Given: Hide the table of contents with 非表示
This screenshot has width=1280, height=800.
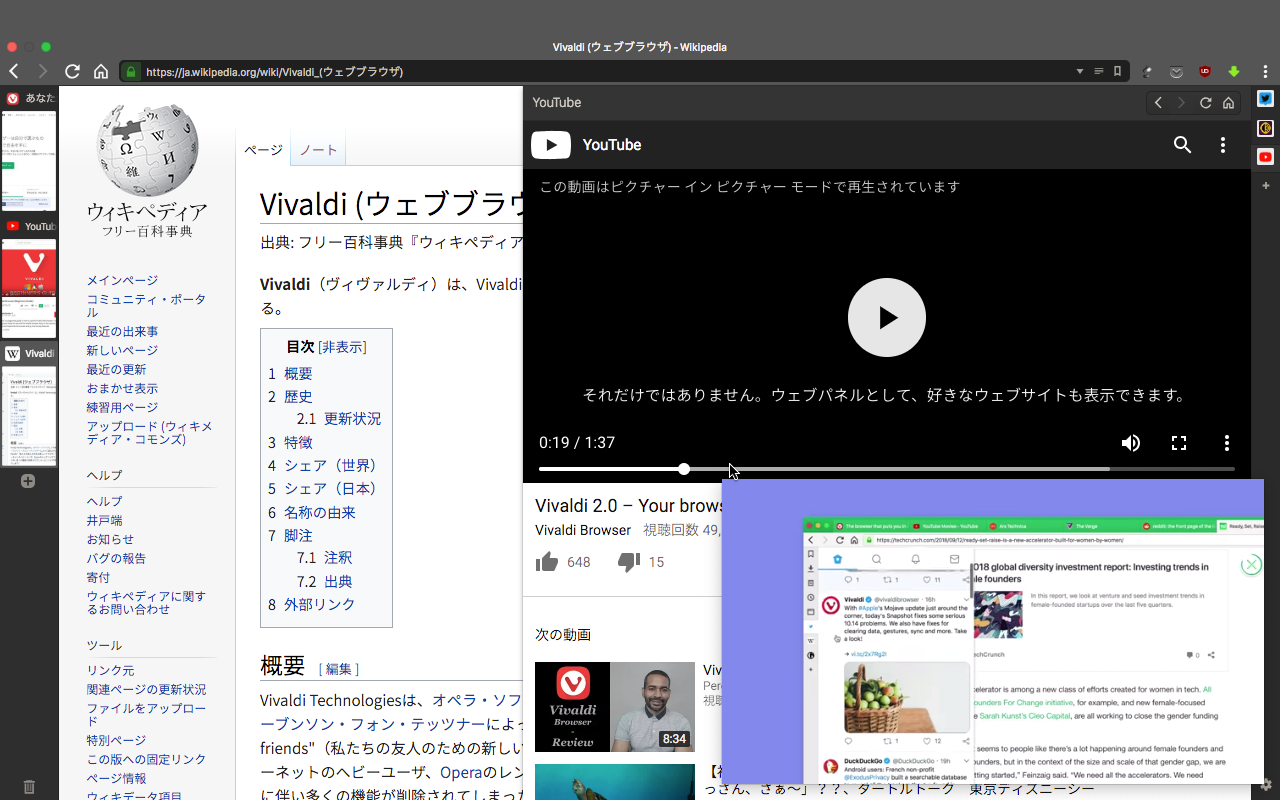Looking at the screenshot, I should pos(342,347).
